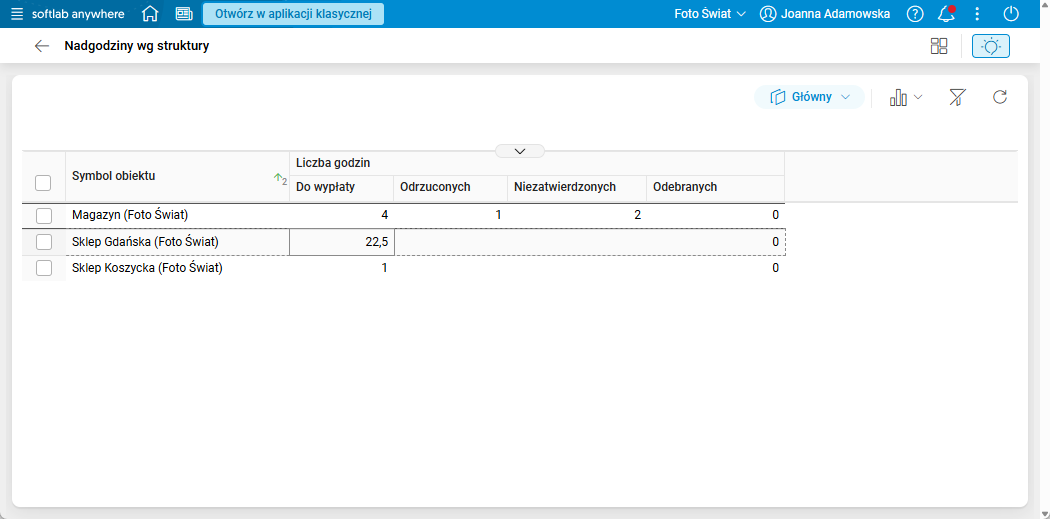Toggle the lightbulb hints button
The width and height of the screenshot is (1050, 519).
pos(990,46)
